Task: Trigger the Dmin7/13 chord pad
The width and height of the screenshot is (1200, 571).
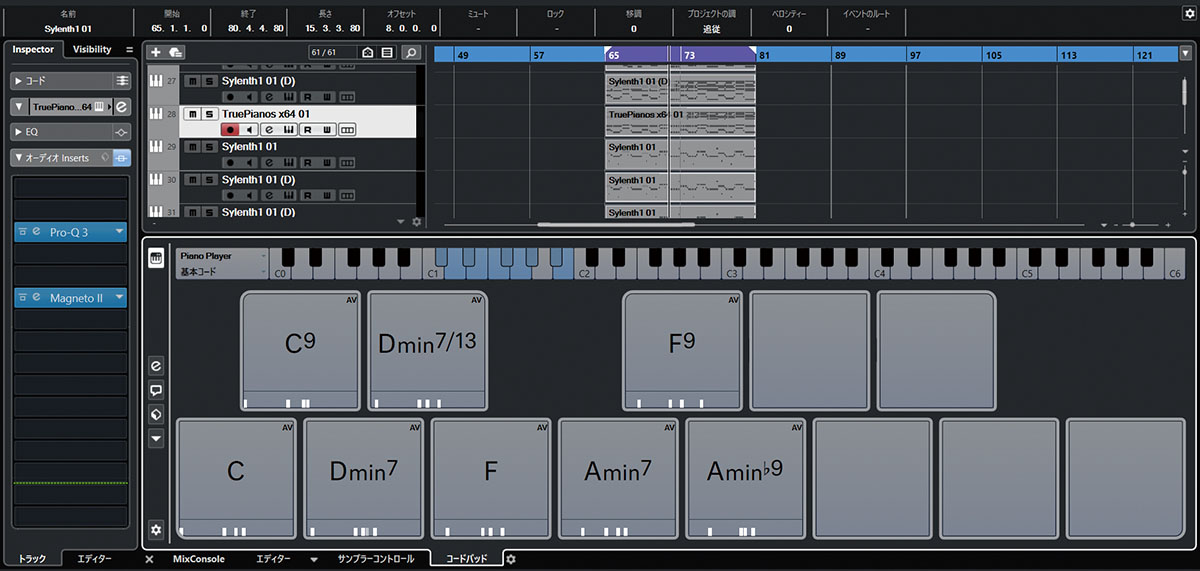Action: point(427,350)
